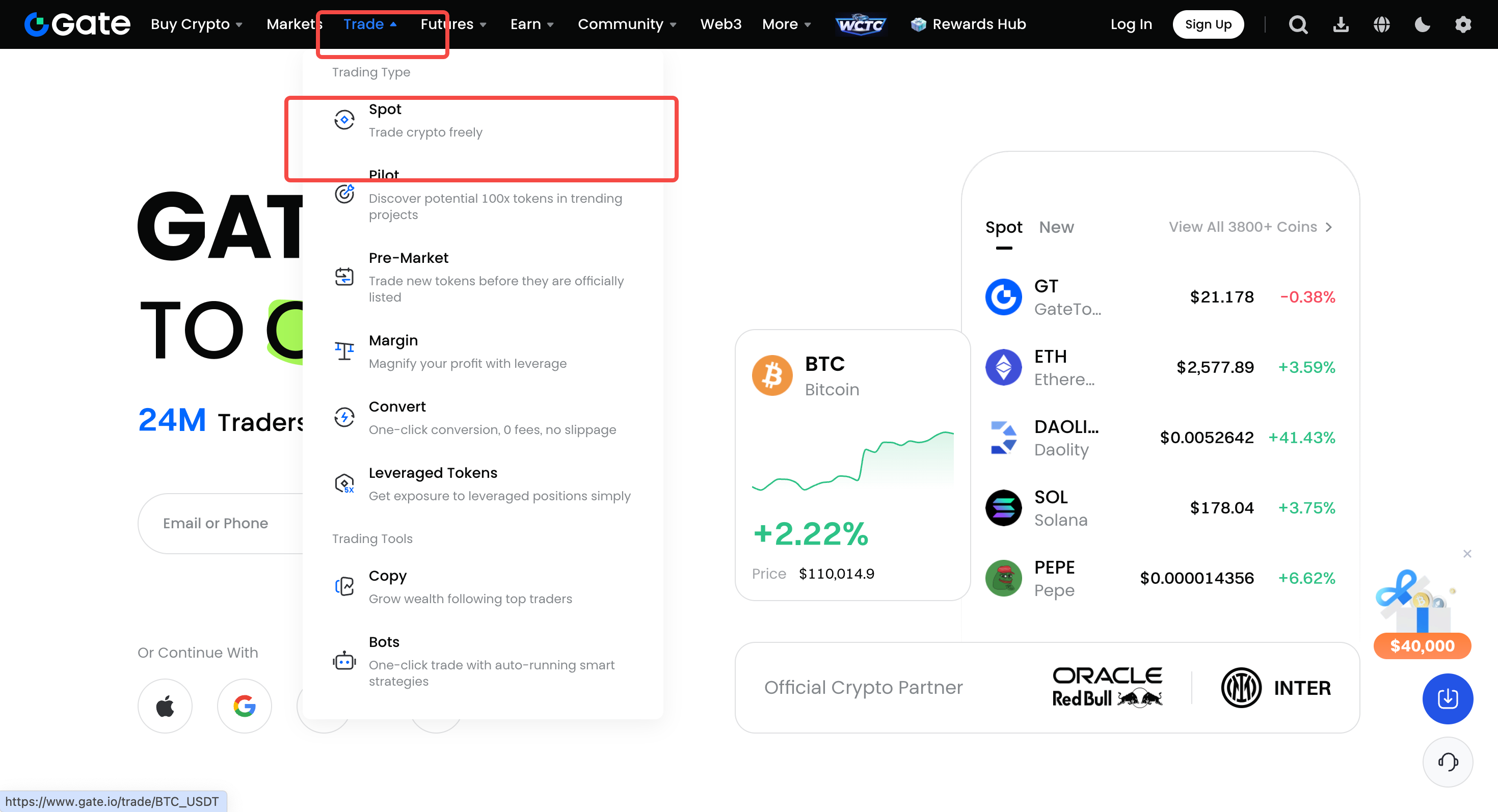
Task: Open the customer support headset button
Action: coord(1447,761)
